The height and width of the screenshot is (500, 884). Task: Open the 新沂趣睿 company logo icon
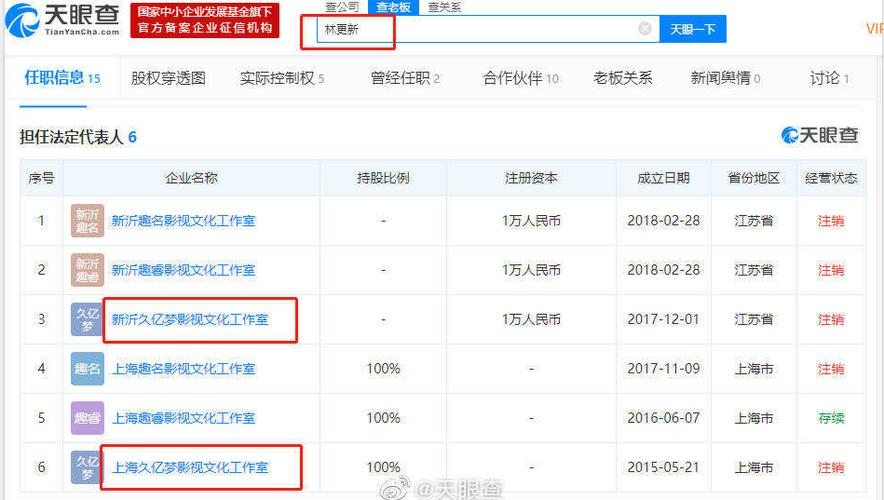coord(87,270)
